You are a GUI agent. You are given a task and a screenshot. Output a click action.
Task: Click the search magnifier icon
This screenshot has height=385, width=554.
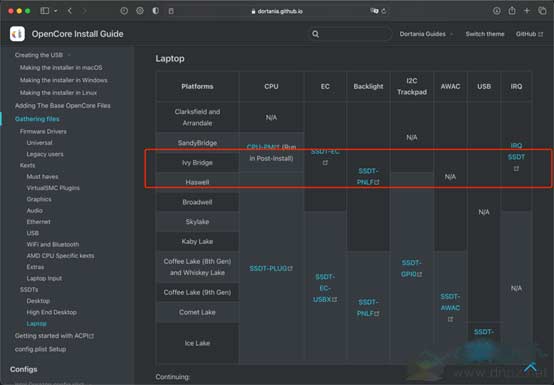[316, 34]
